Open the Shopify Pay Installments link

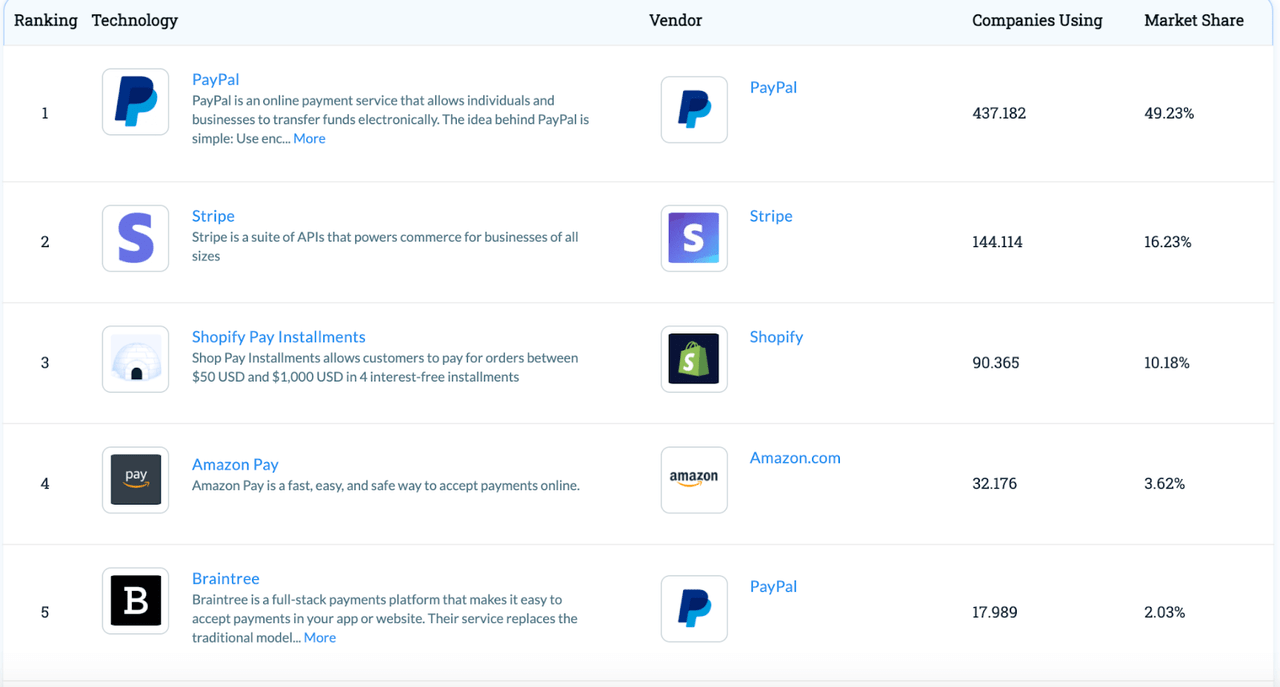[x=279, y=337]
